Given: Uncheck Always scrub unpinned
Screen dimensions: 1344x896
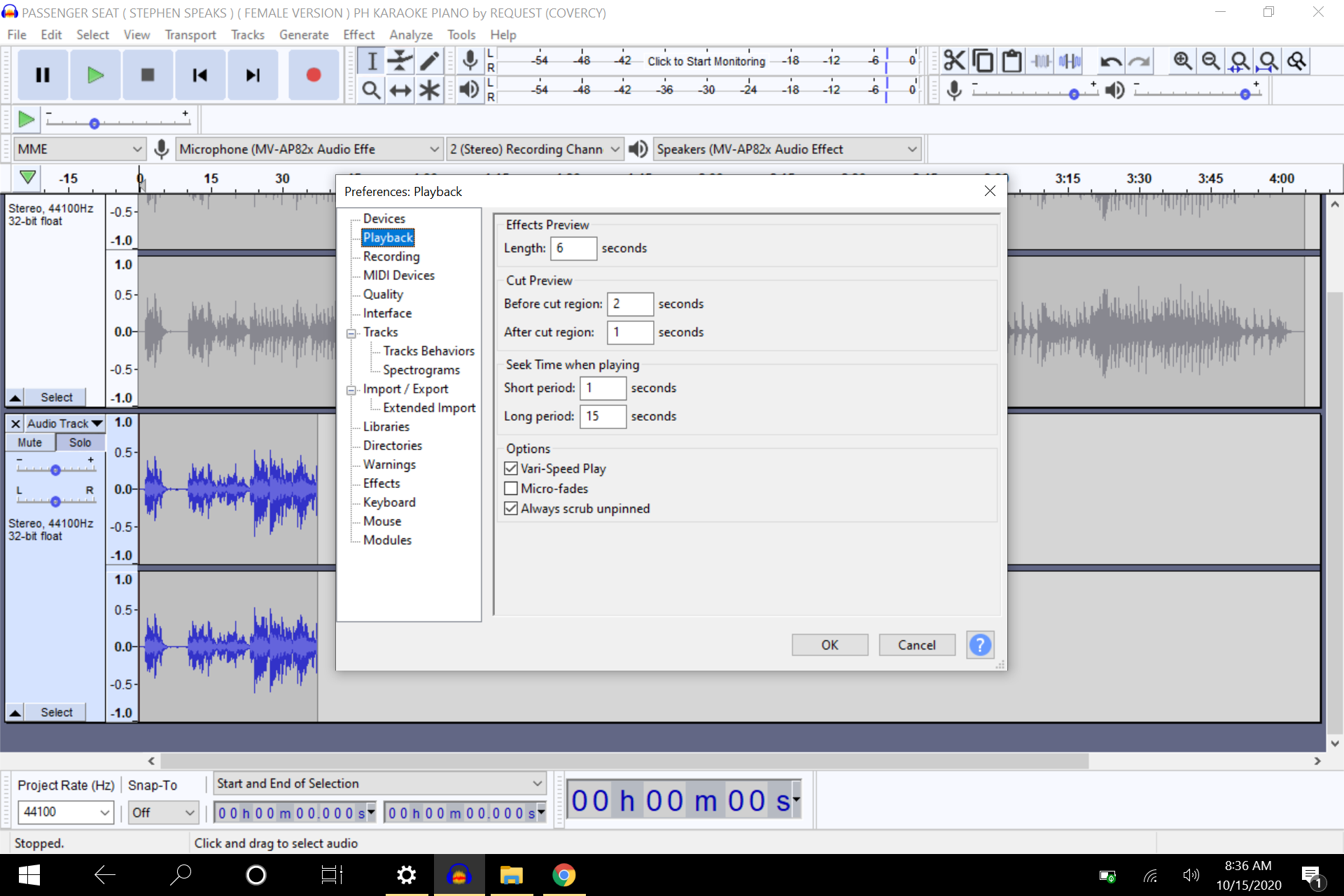Looking at the screenshot, I should [x=511, y=508].
